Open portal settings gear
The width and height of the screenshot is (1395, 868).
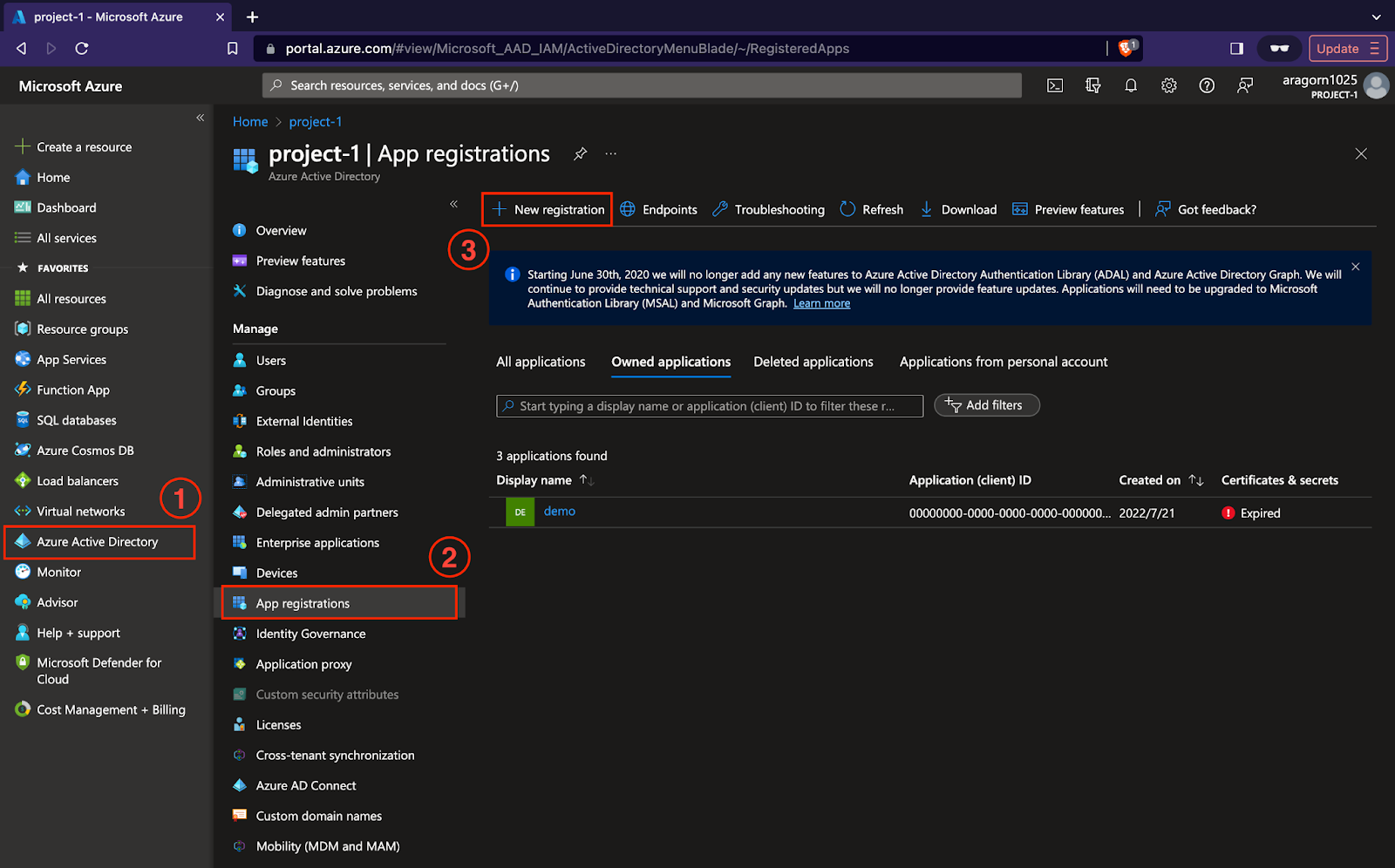coord(1169,85)
